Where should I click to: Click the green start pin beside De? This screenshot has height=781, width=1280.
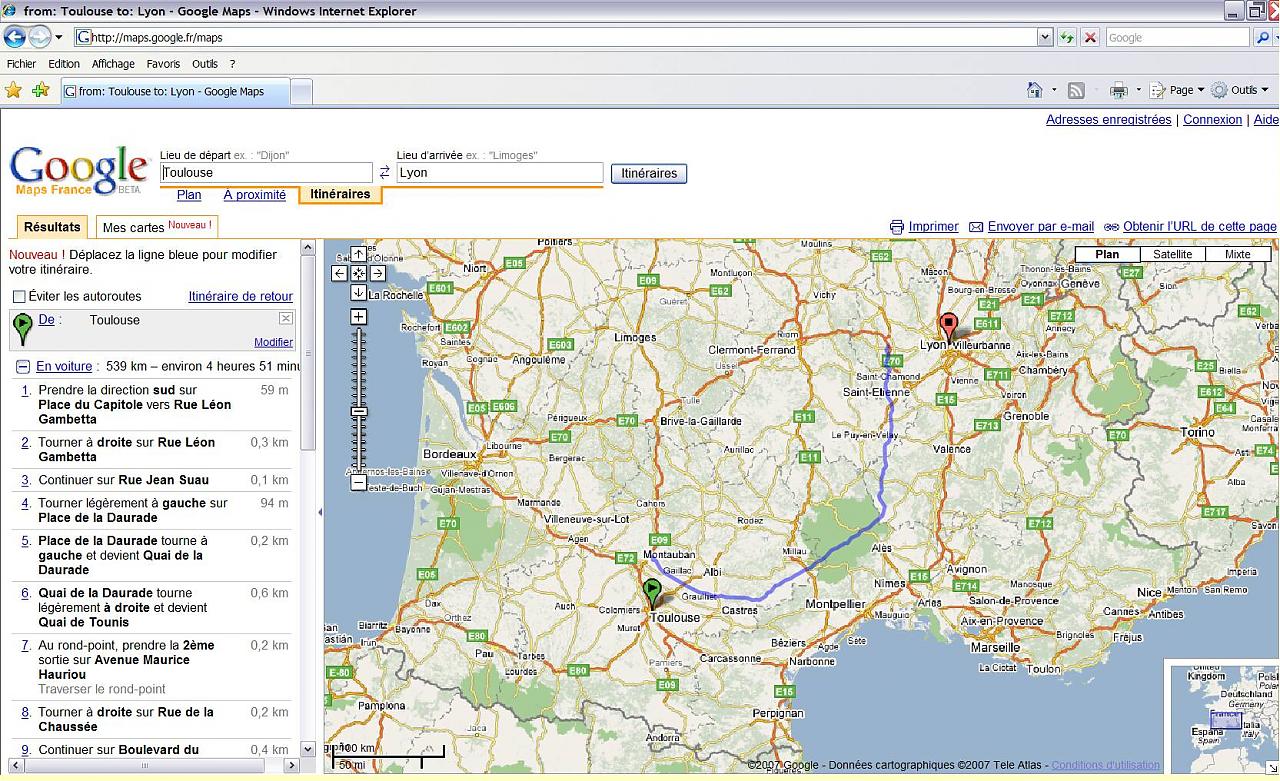click(22, 328)
